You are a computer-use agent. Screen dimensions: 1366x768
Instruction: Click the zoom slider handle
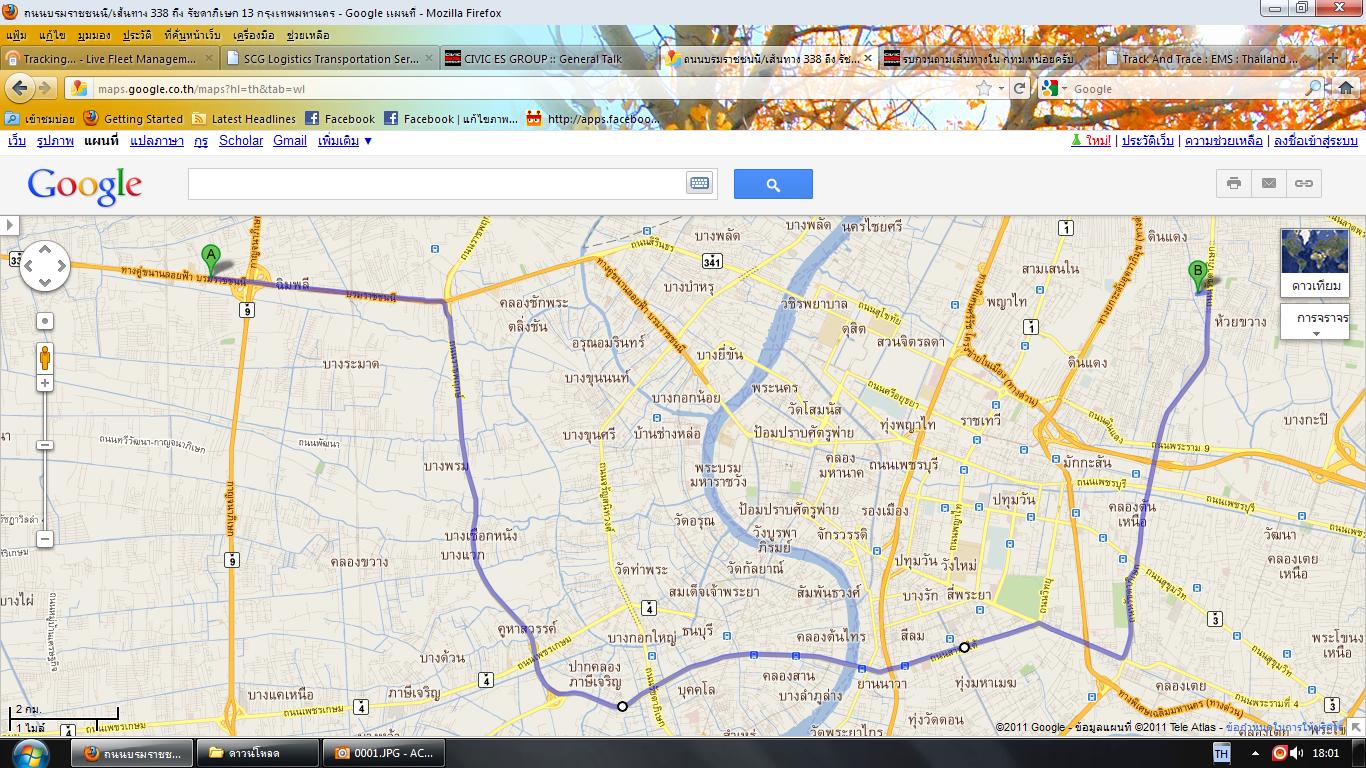click(45, 444)
